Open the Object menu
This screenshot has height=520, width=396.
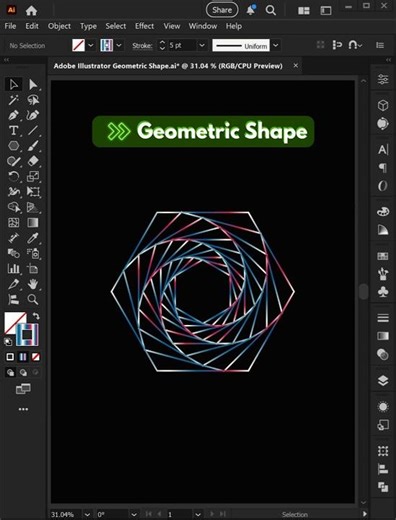tap(59, 26)
